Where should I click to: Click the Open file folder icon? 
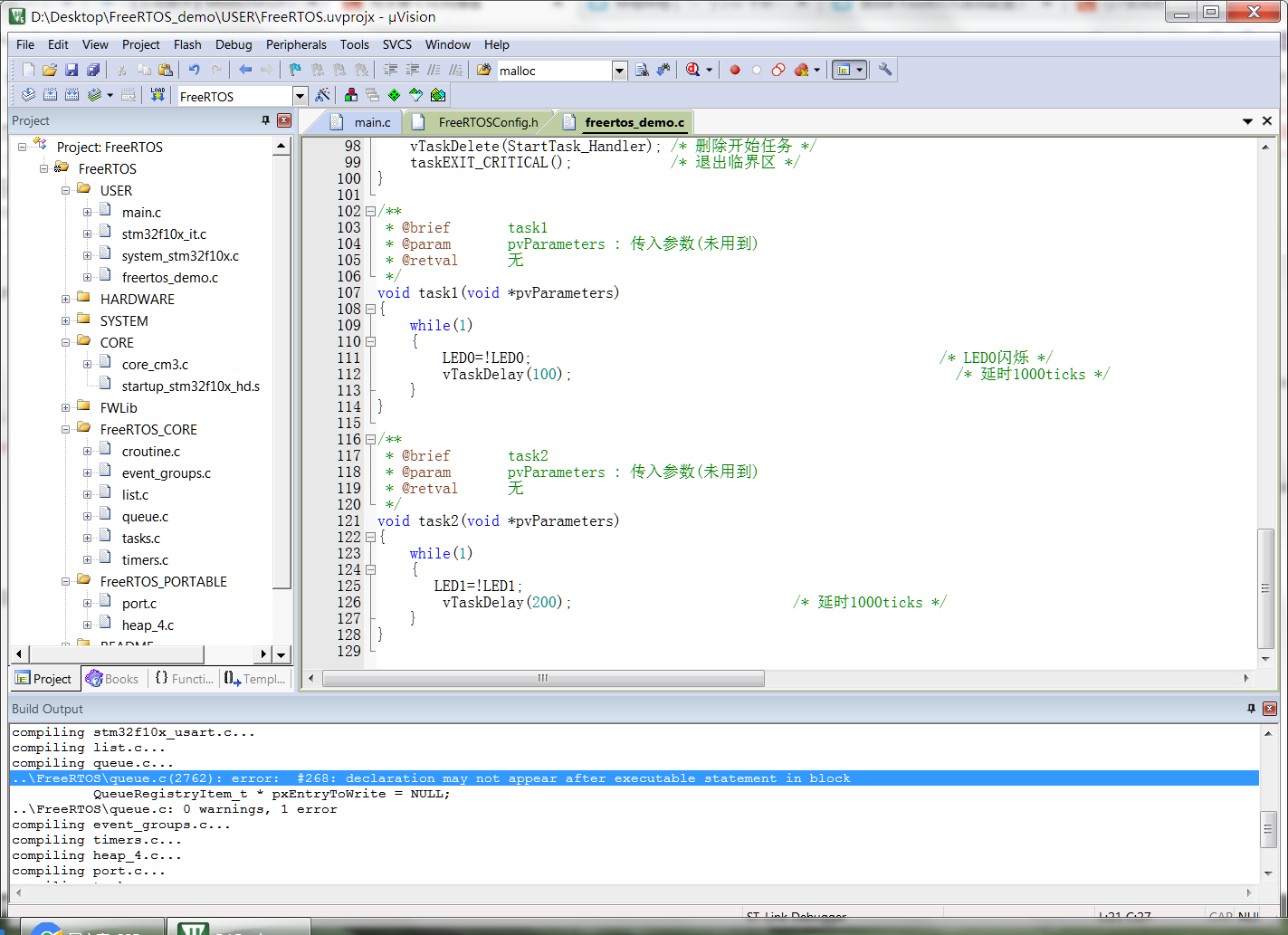(x=50, y=70)
